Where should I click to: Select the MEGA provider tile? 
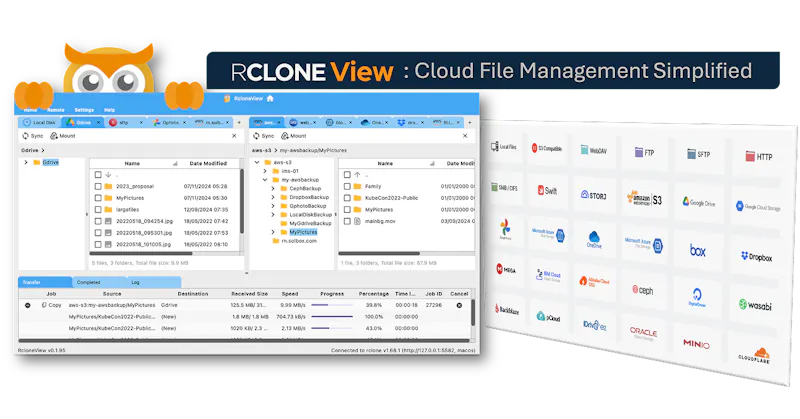[506, 269]
